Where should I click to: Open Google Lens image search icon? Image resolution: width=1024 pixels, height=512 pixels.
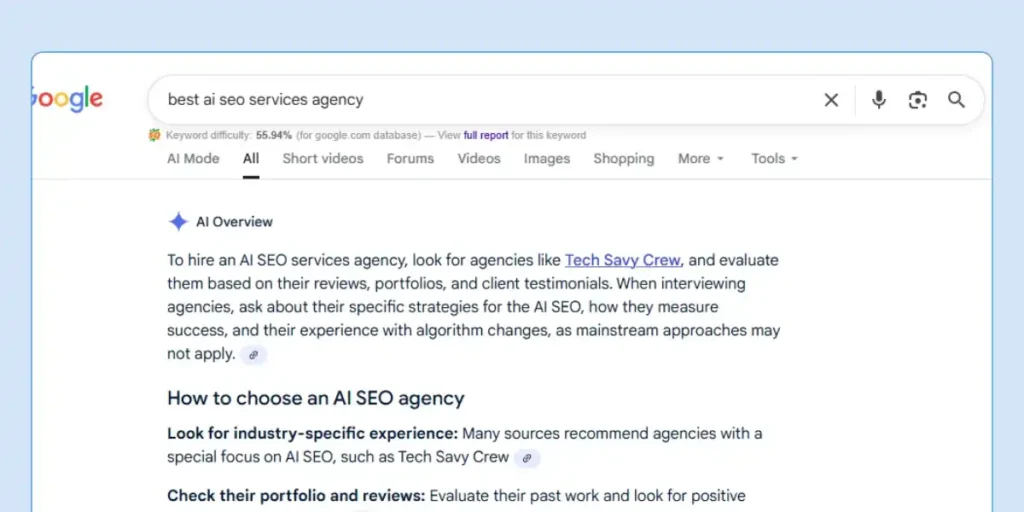tap(917, 100)
